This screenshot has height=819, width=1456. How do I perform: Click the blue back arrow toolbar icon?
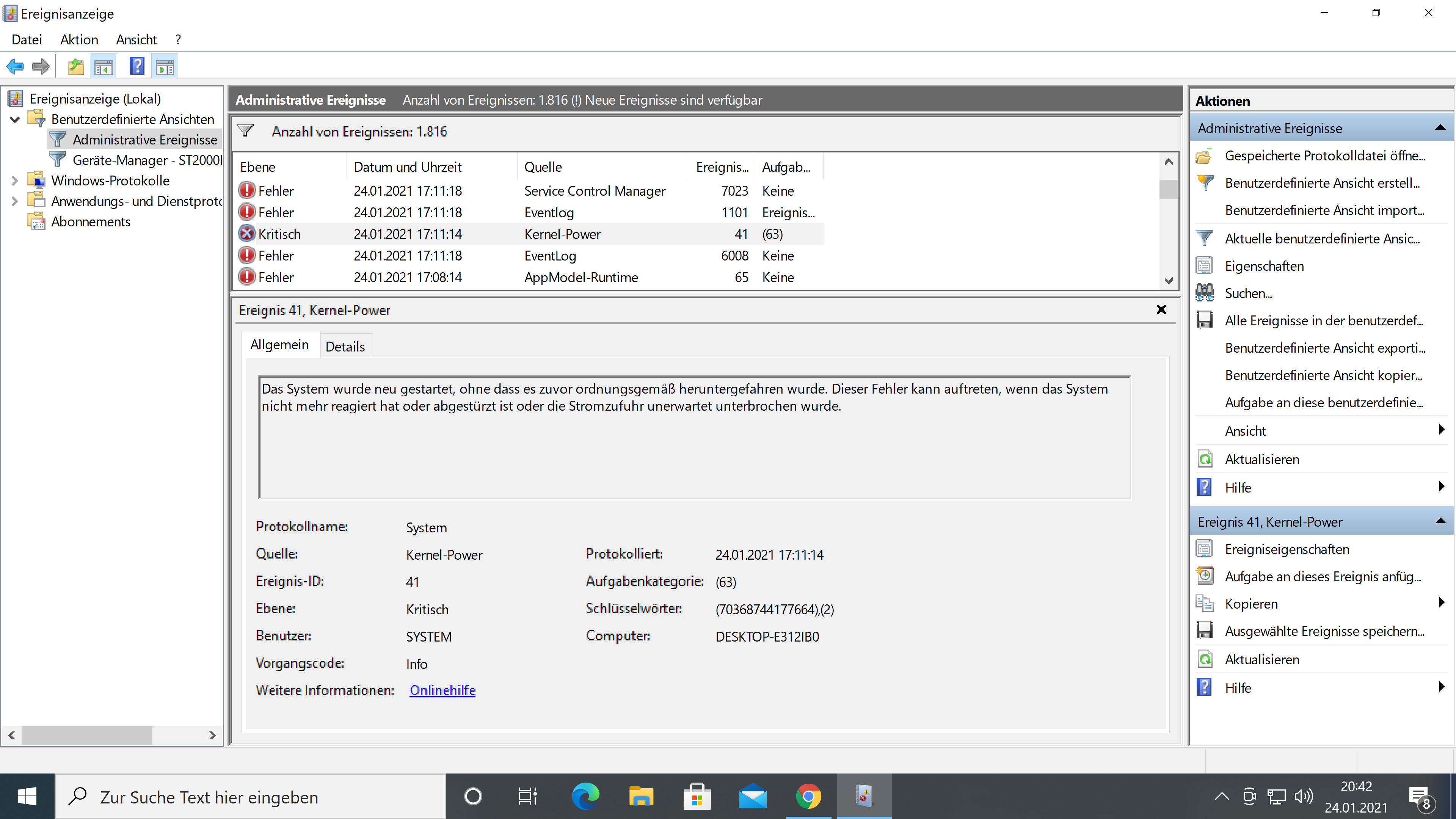(x=15, y=67)
